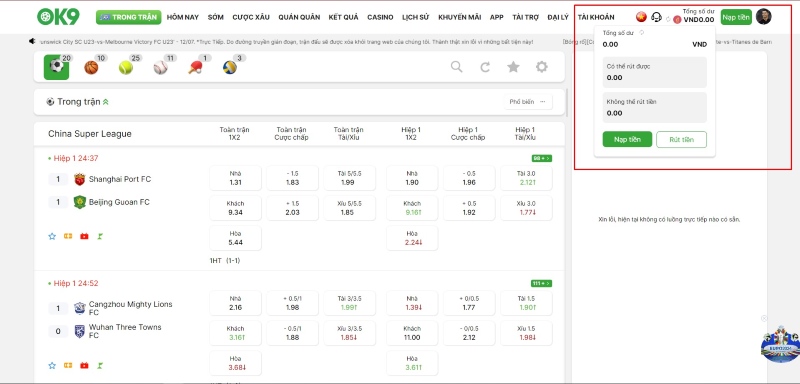Open KHUYẾN MÃI promotions page
This screenshot has height=384, width=800.
tap(459, 17)
